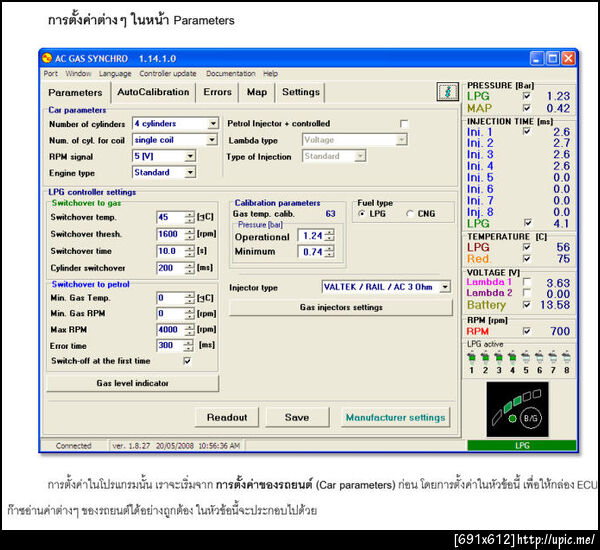Screen dimensions: 600x550
Task: Click Minimum pressure spinner arrows
Action: [x=329, y=251]
